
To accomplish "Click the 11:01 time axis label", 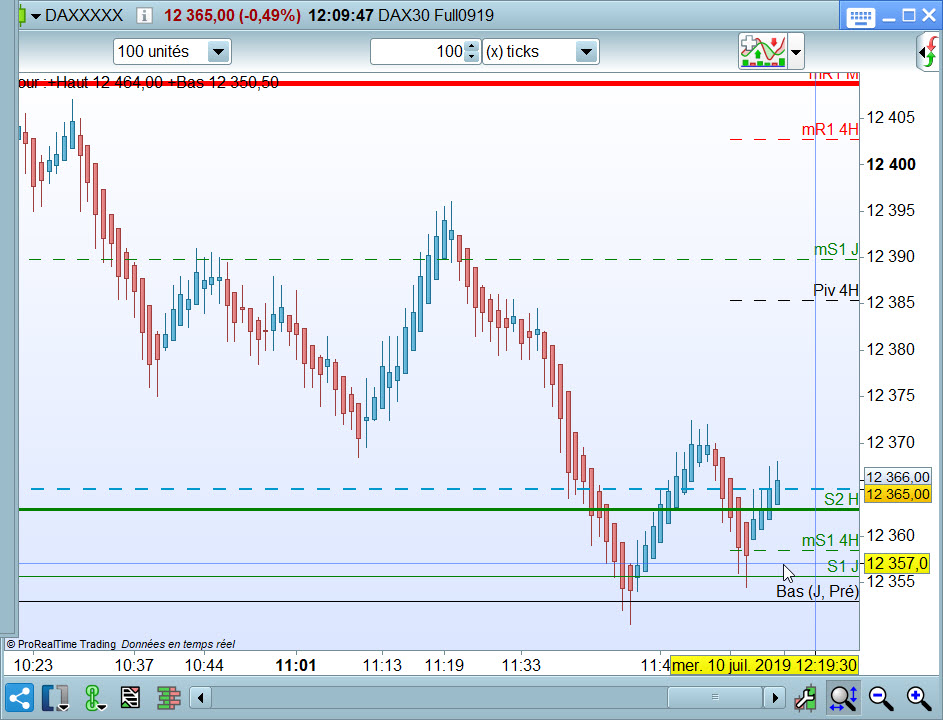I will (295, 665).
